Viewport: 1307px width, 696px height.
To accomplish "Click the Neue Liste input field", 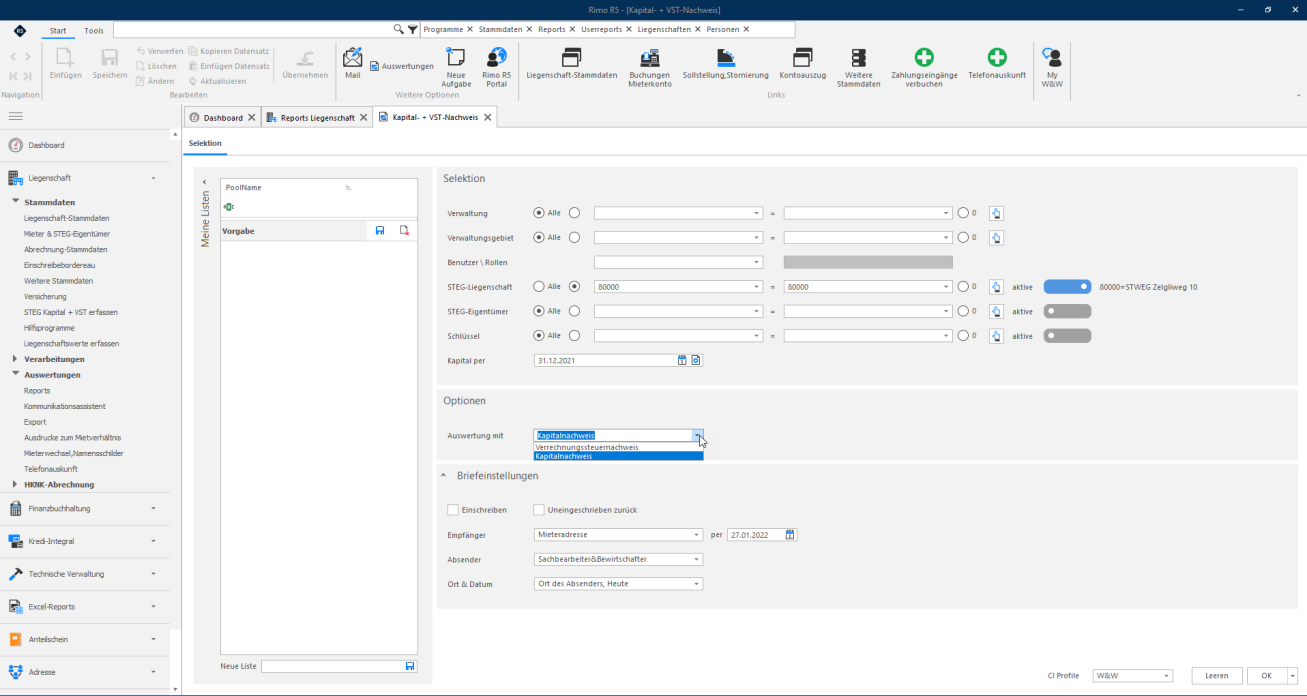I will (332, 666).
